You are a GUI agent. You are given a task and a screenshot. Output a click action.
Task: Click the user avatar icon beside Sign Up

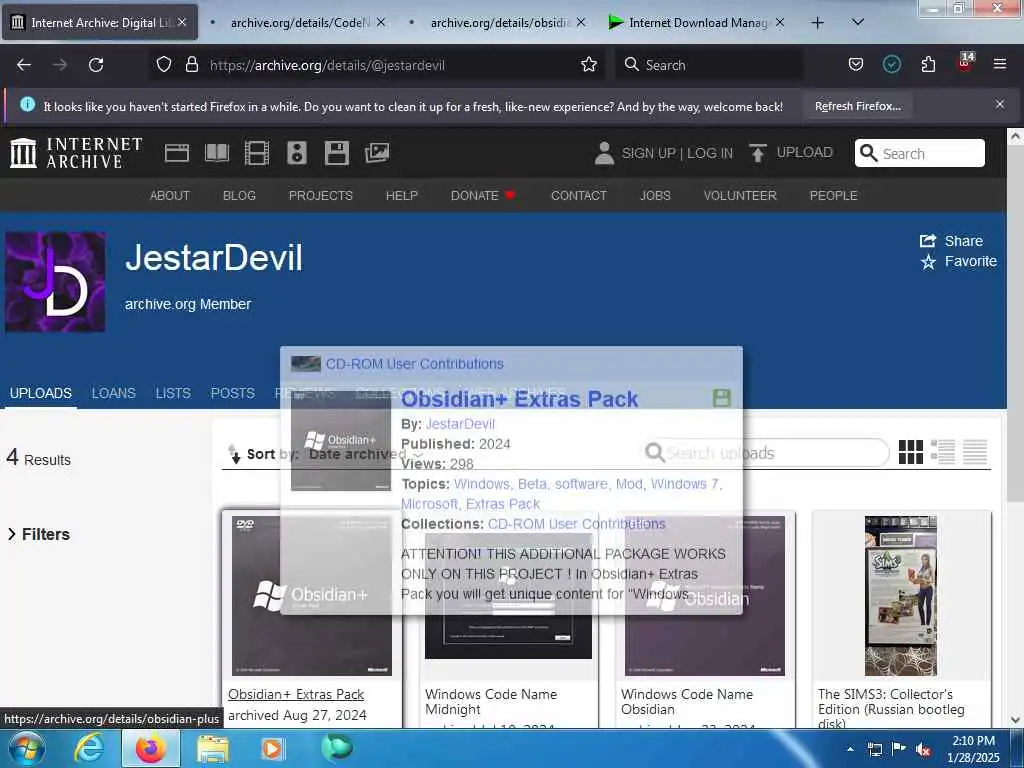[604, 153]
